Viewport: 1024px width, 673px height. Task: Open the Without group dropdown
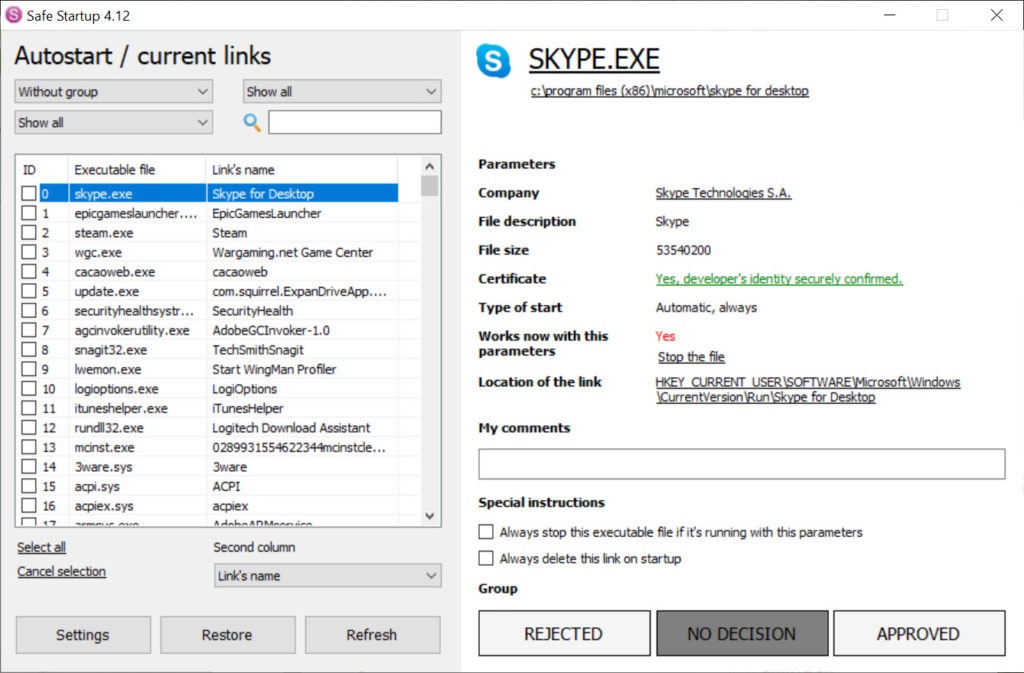pos(114,91)
